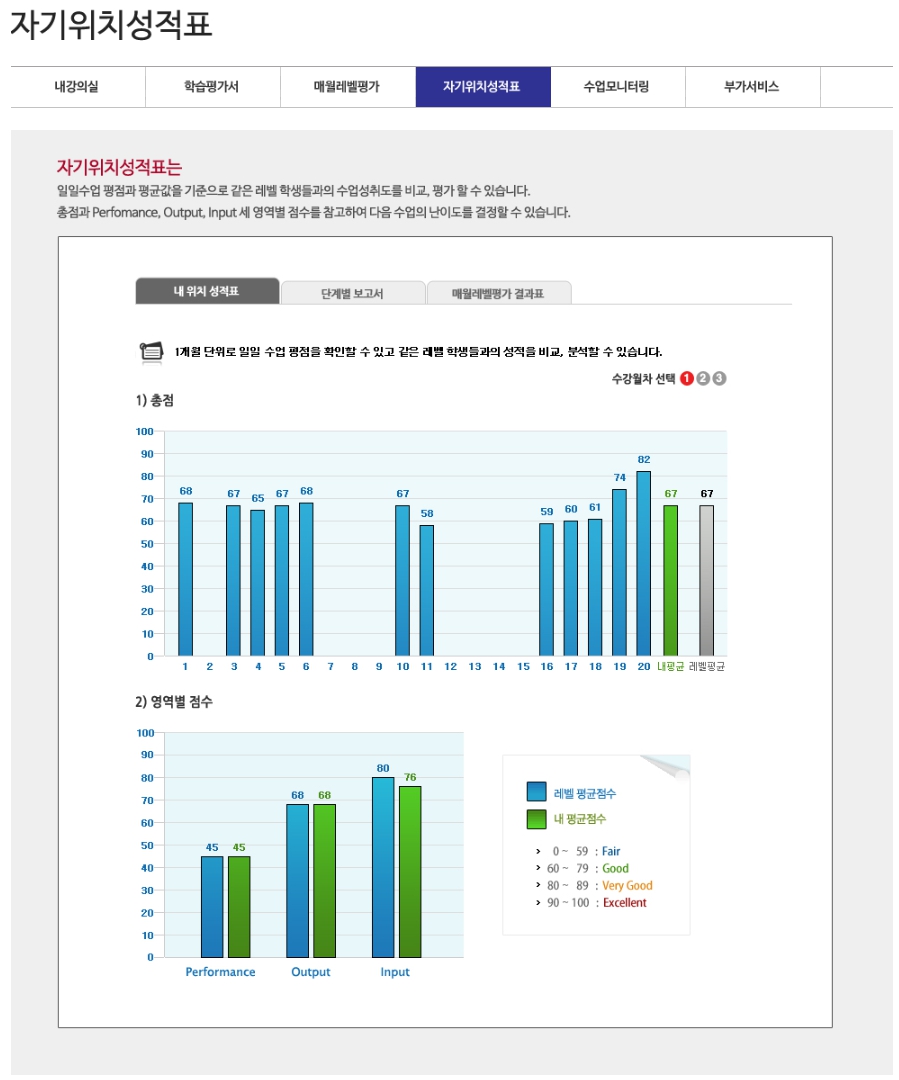The width and height of the screenshot is (899, 1080).
Task: Switch to the 수업모니터링 tab
Action: point(617,87)
